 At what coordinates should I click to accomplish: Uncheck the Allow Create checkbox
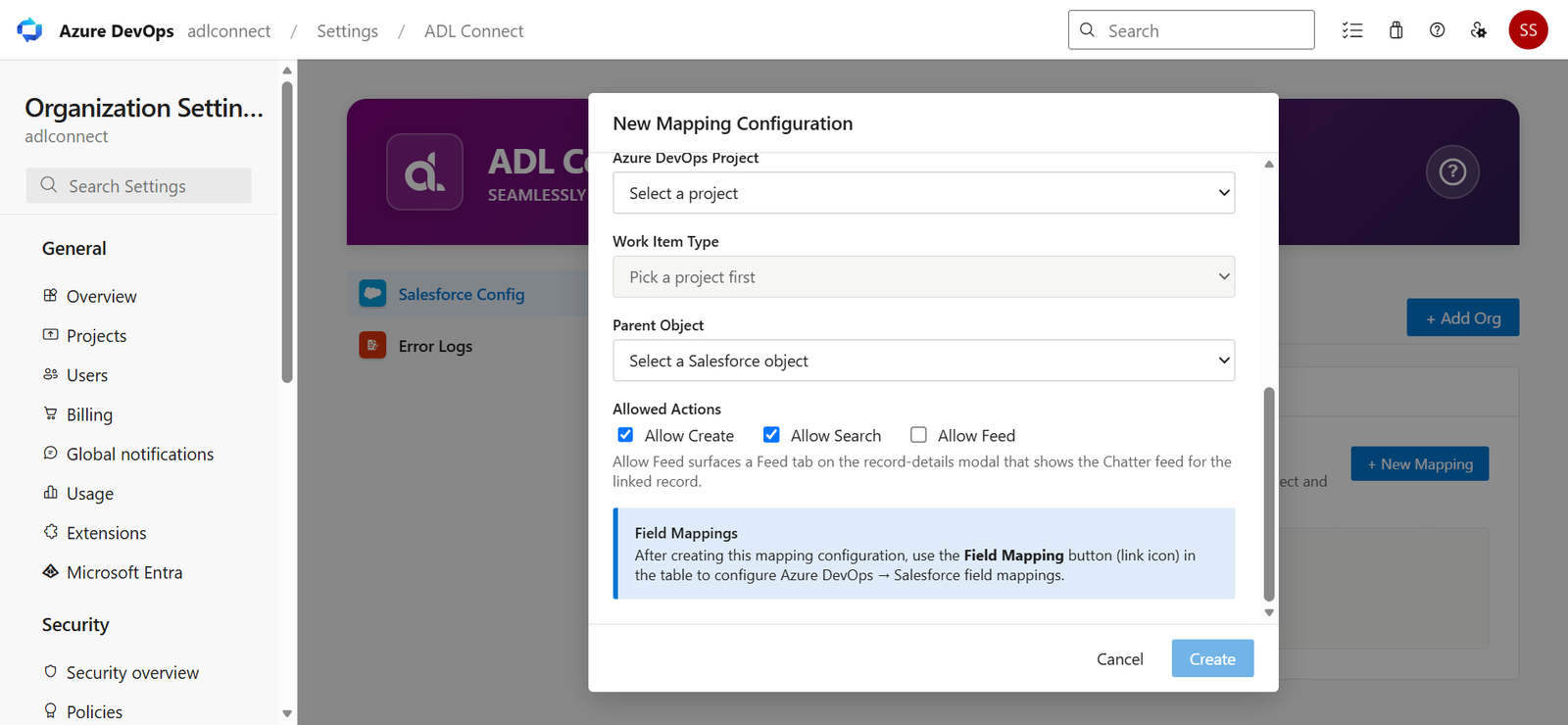(625, 434)
